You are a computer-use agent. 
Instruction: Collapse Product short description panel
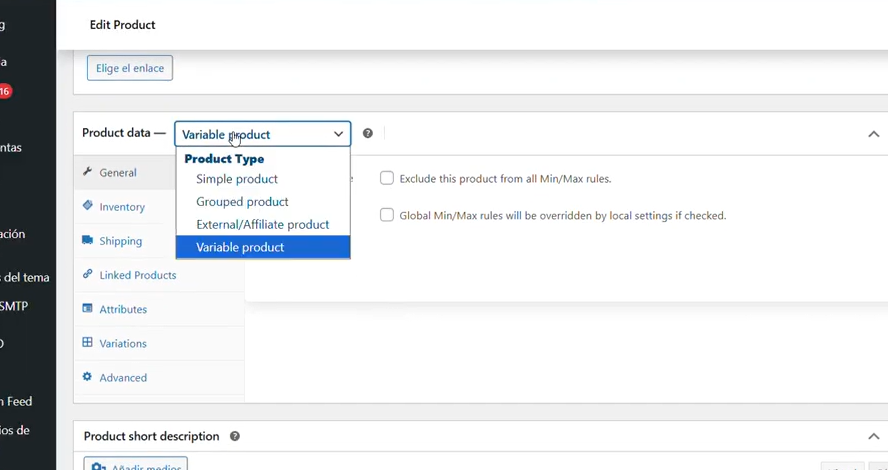[x=873, y=437]
